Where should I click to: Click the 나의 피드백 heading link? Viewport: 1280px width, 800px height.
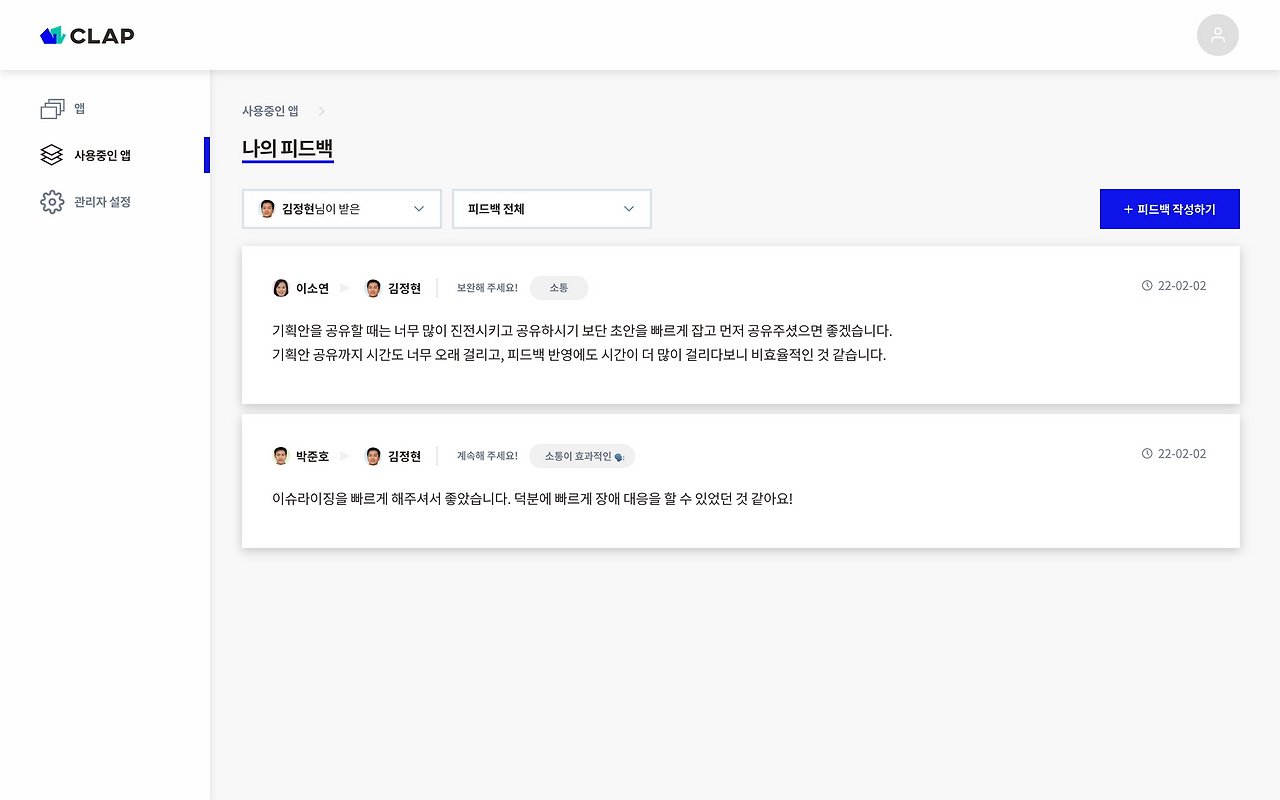coord(287,146)
